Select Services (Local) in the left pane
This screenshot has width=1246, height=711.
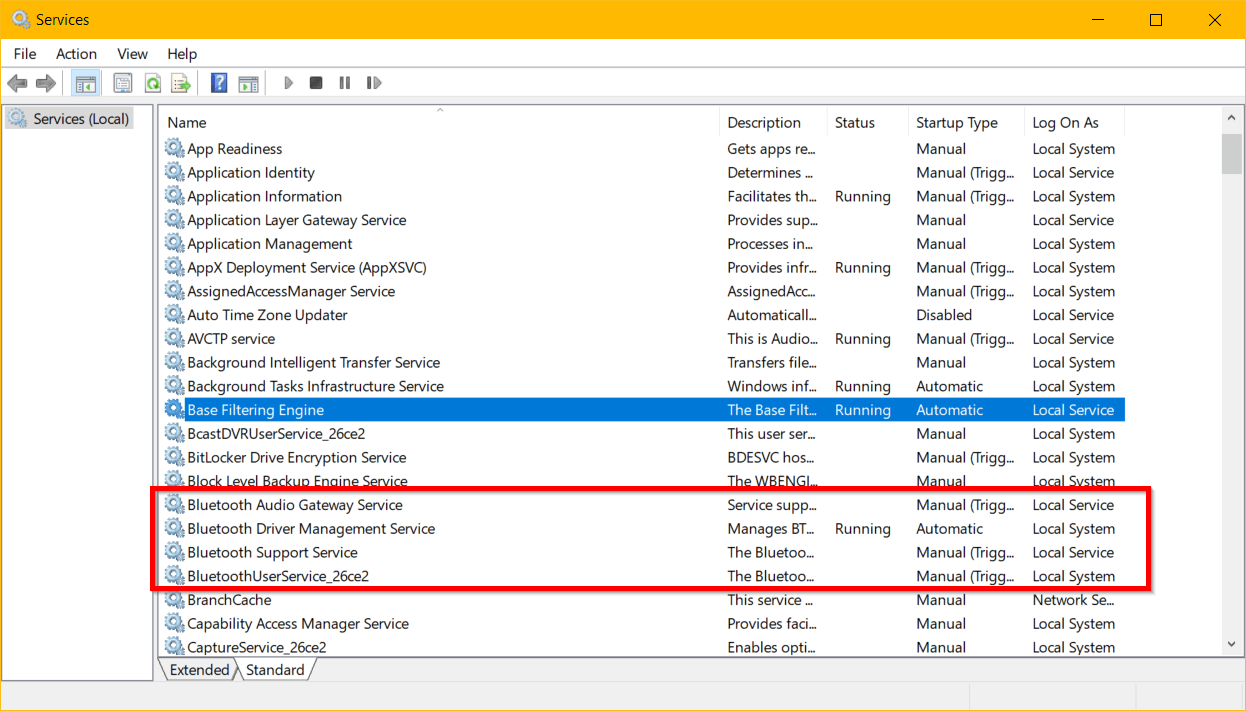[78, 117]
